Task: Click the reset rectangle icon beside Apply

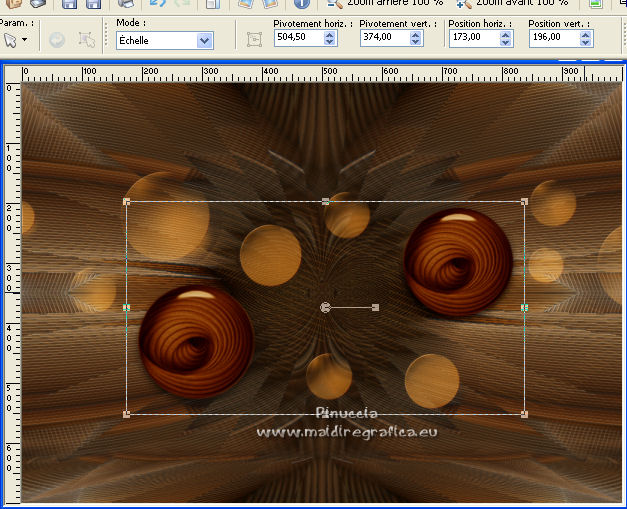Action: click(x=87, y=40)
